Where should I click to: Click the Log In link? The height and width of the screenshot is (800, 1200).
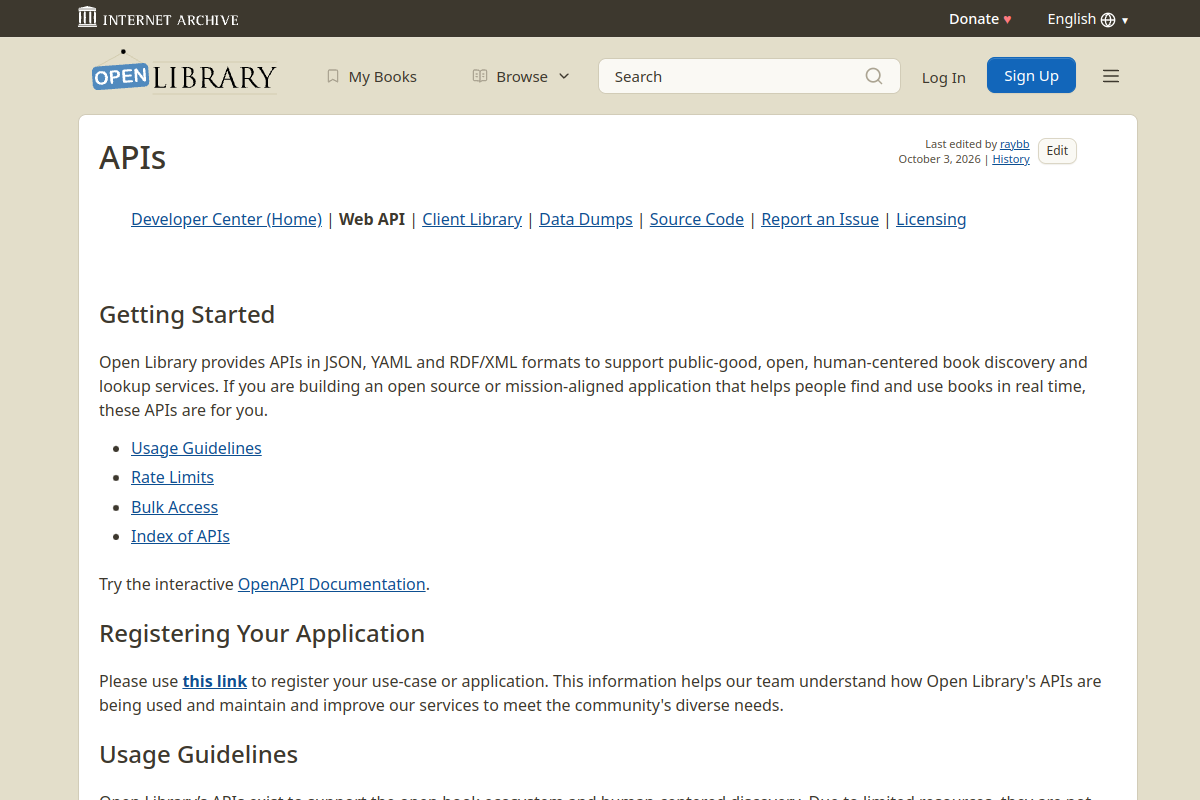pyautogui.click(x=944, y=77)
